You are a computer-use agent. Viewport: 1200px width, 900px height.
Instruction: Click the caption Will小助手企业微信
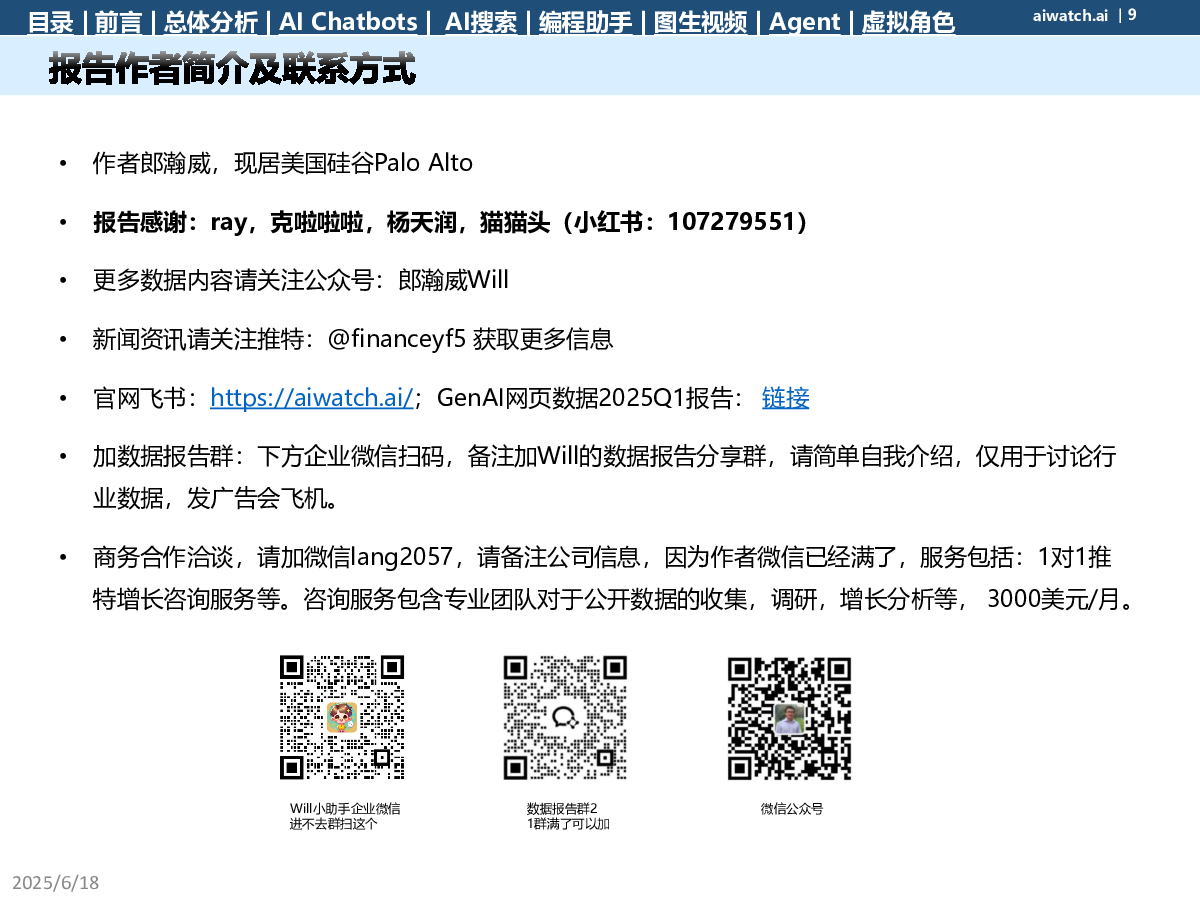(x=345, y=809)
